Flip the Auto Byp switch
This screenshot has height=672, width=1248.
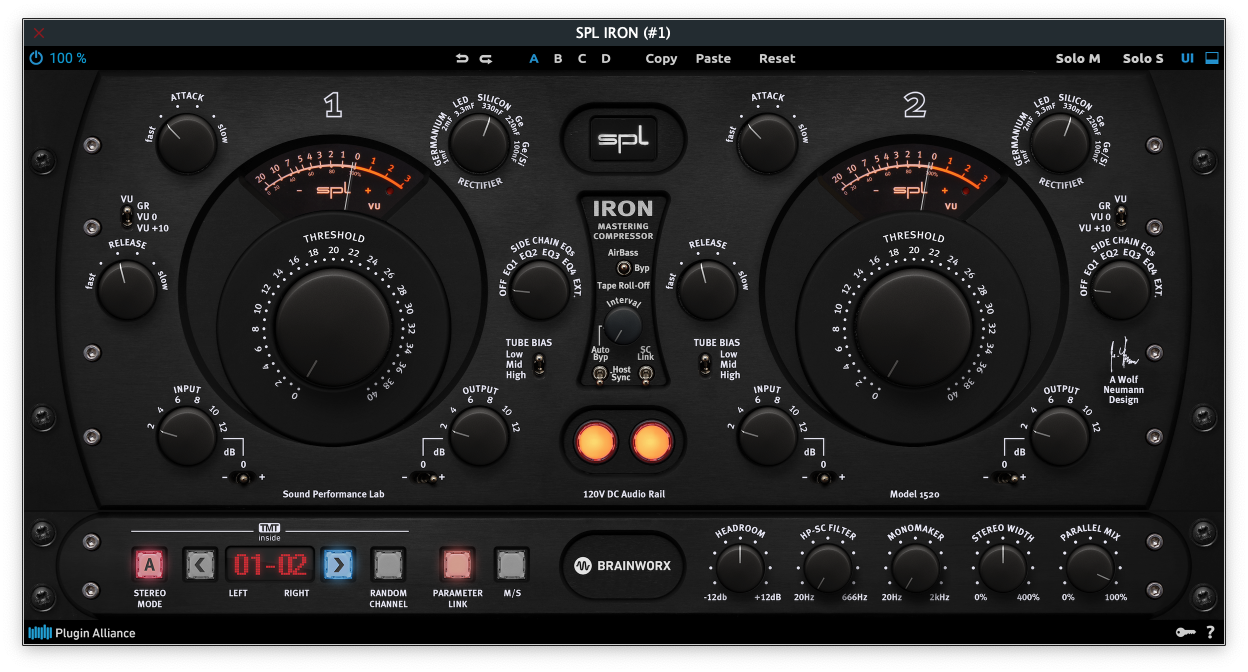pyautogui.click(x=600, y=373)
